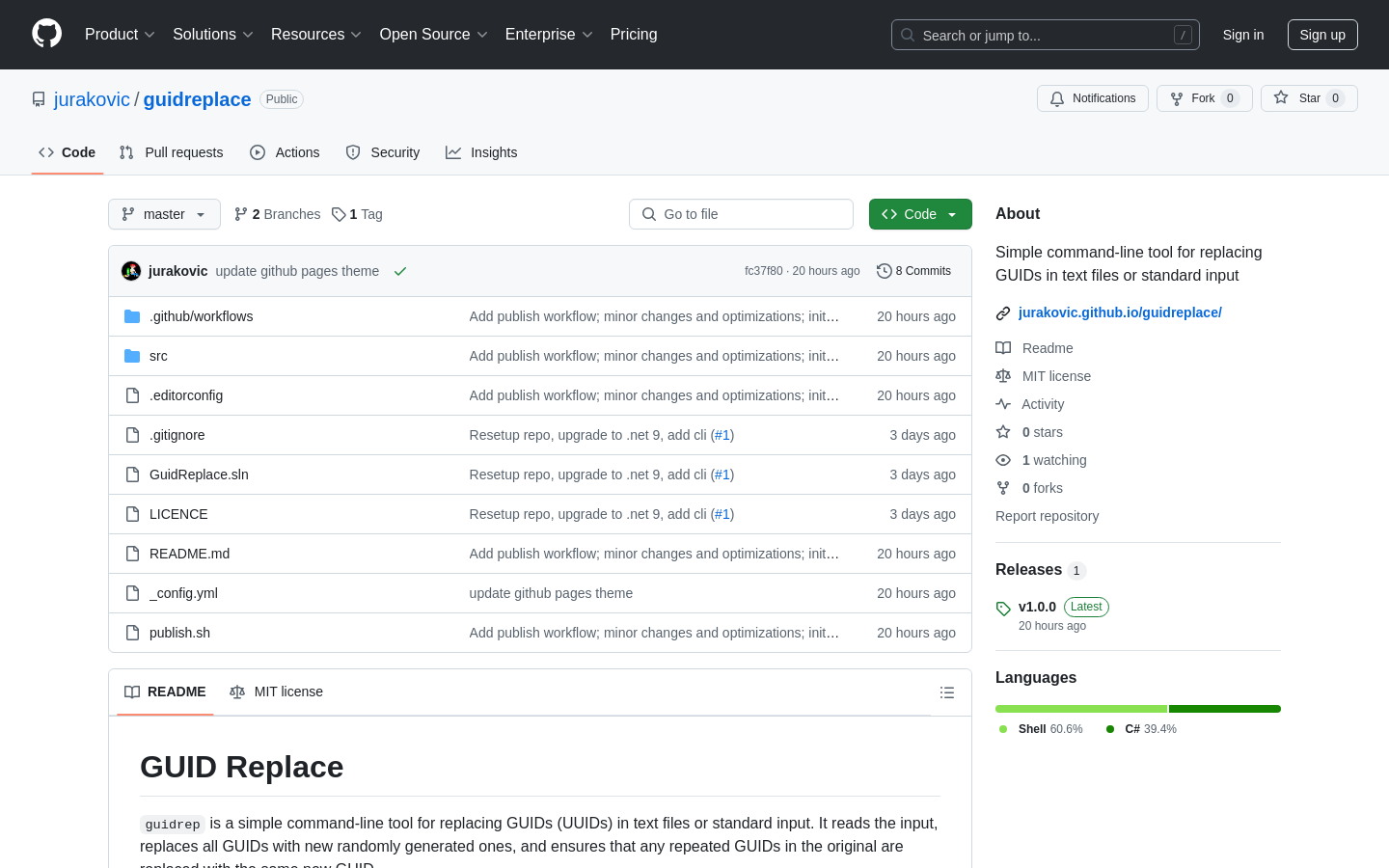The height and width of the screenshot is (868, 1389).
Task: View the 1 Tag link
Action: [x=357, y=214]
